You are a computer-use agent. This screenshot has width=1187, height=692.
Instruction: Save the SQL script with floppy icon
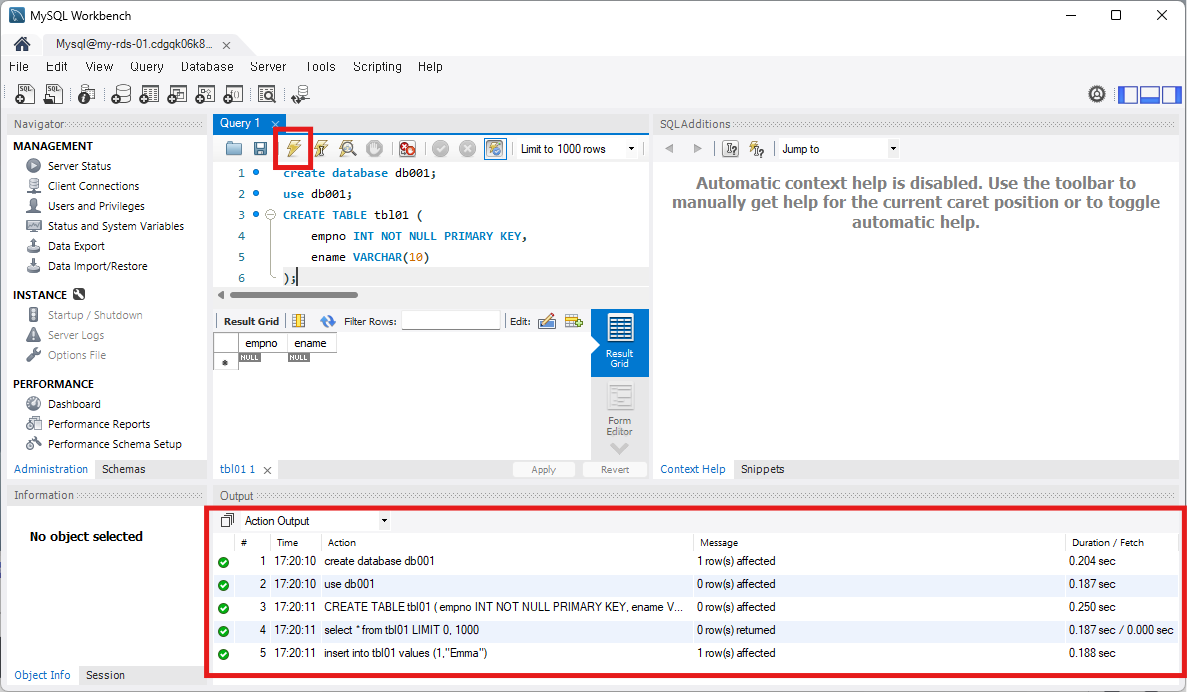coord(260,148)
